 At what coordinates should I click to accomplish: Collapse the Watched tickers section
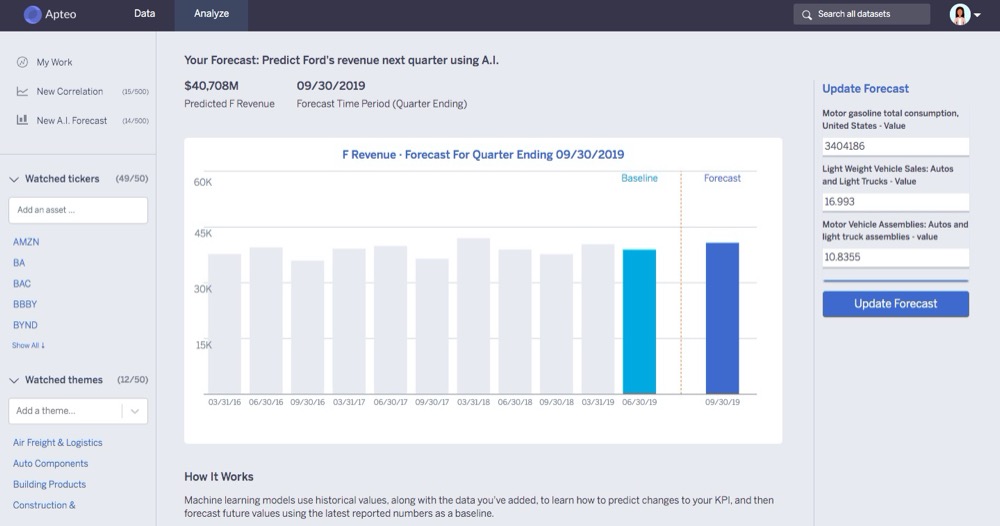14,179
